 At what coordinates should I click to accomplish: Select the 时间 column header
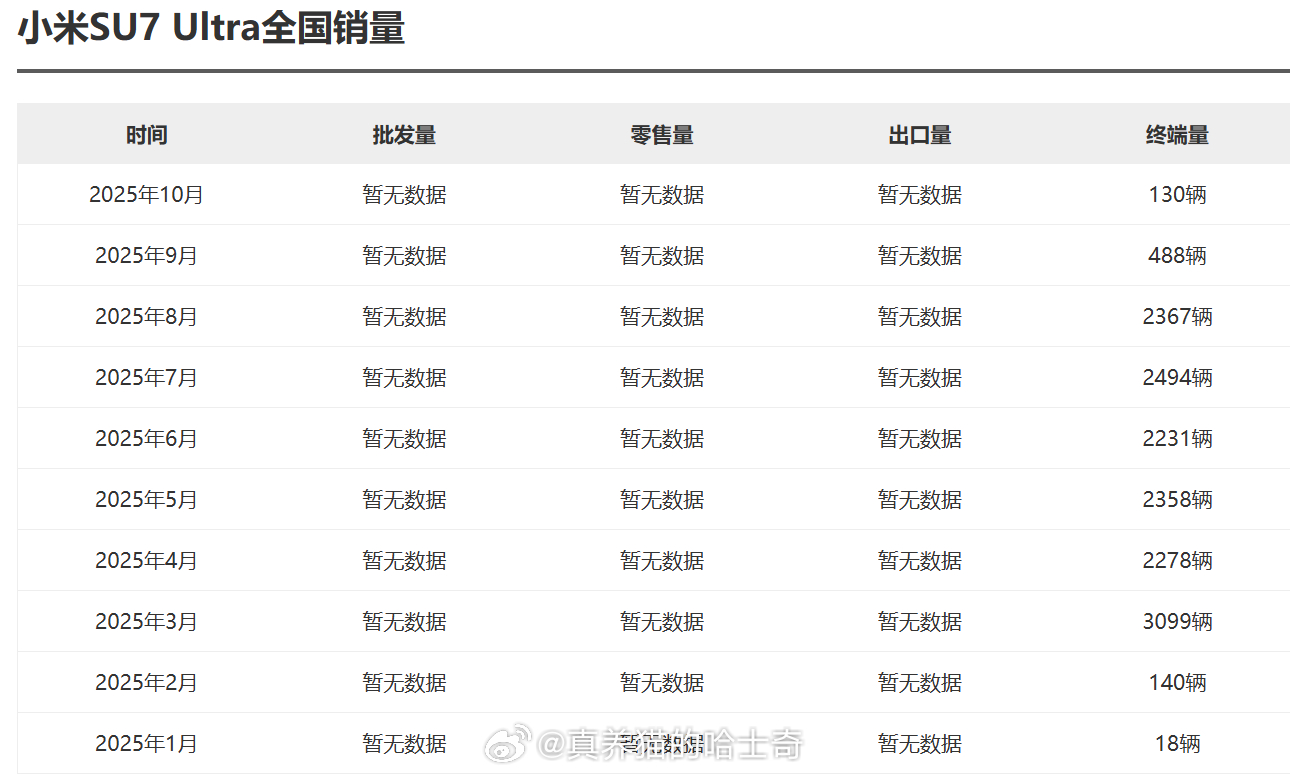[x=147, y=135]
